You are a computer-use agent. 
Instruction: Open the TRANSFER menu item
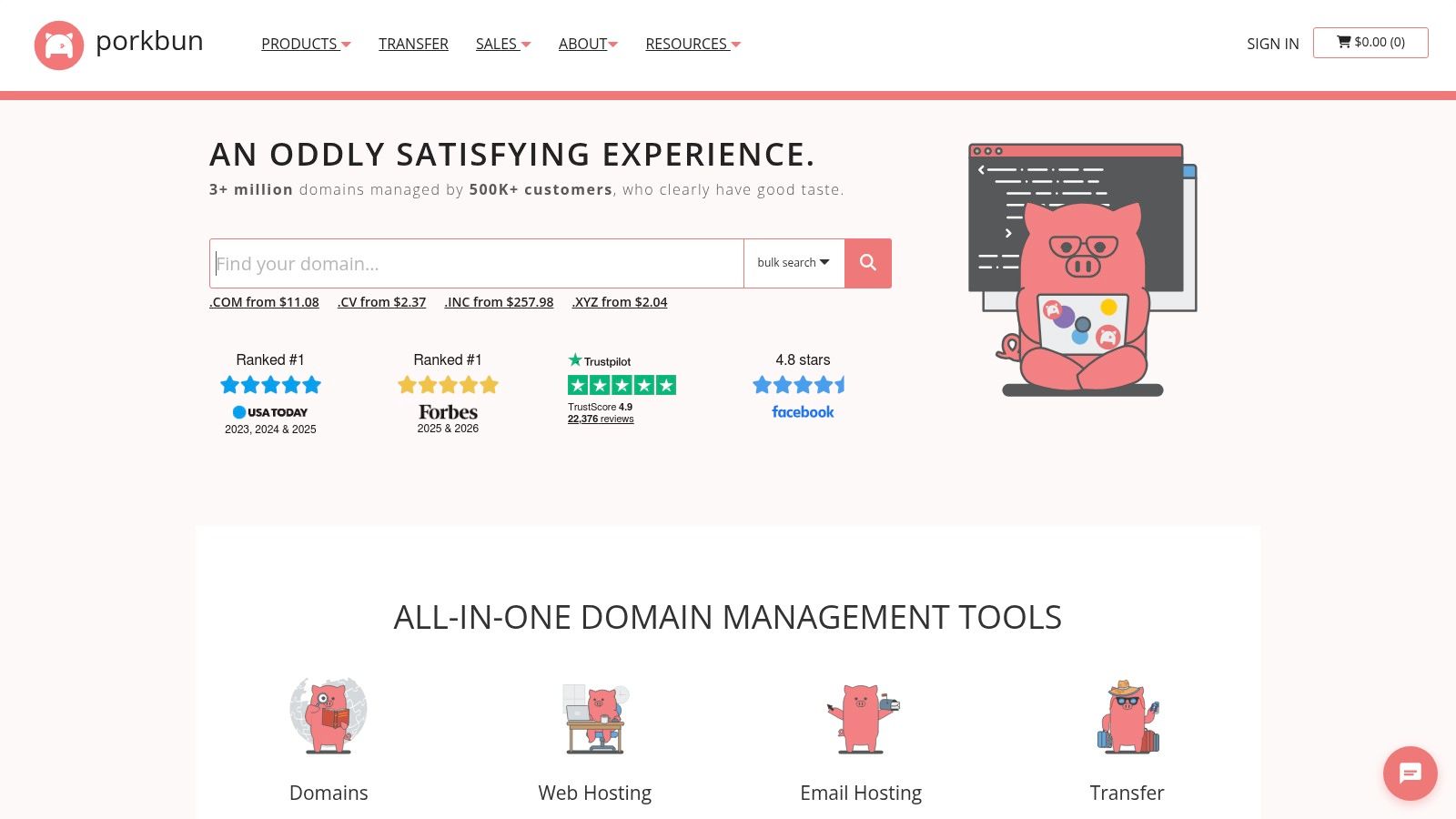click(413, 44)
